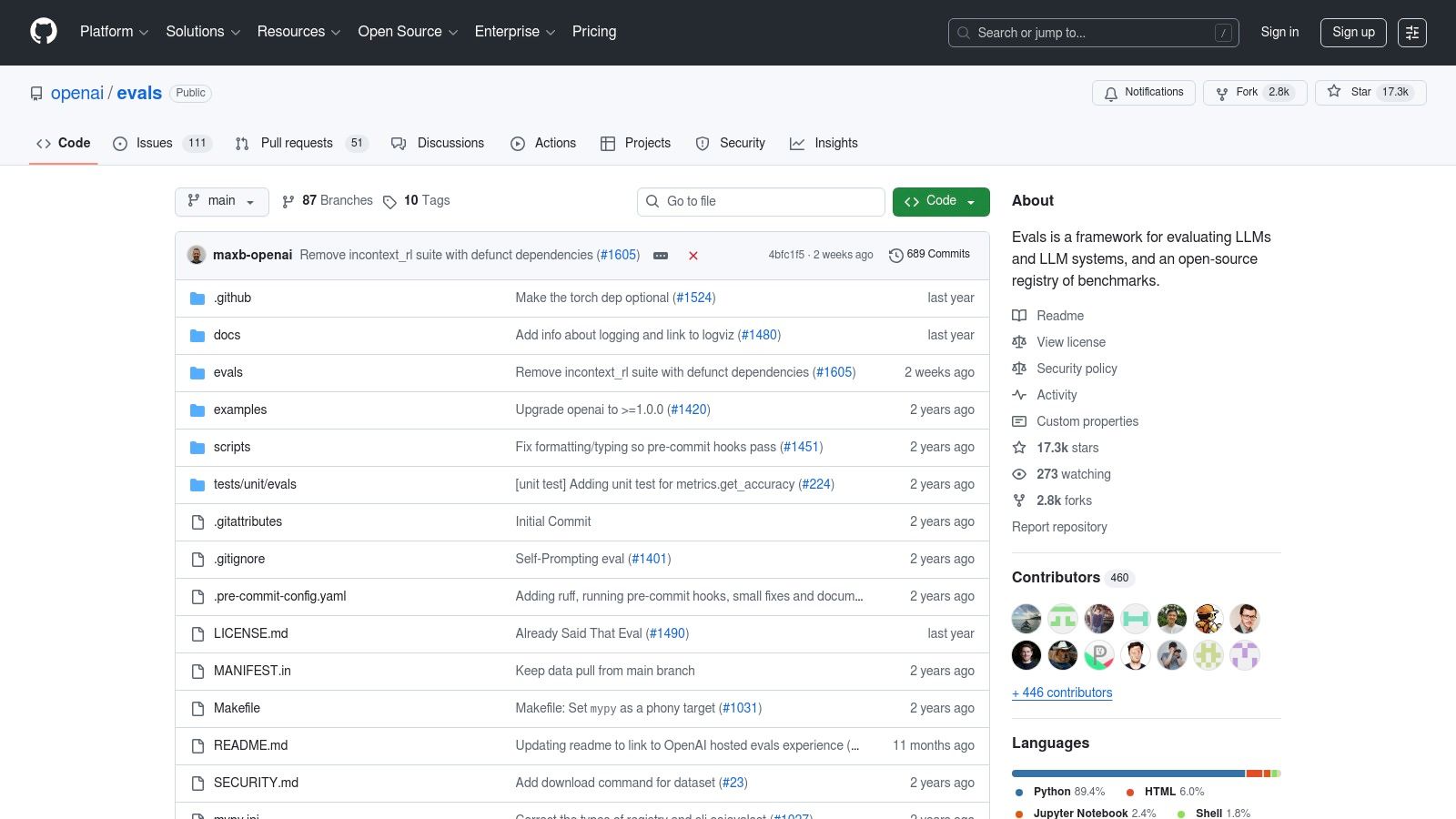This screenshot has width=1456, height=819.
Task: Click the scripts folder icon
Action: (197, 448)
